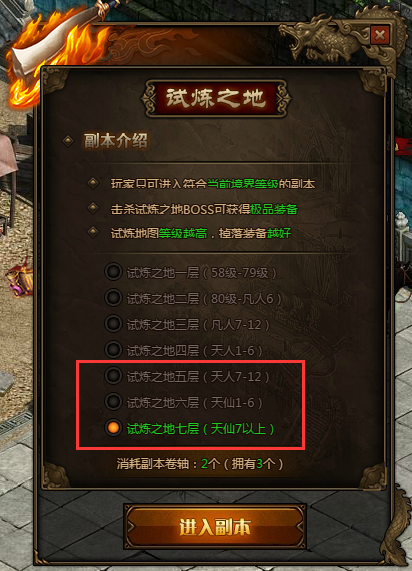The image size is (412, 571).
Task: Click the 试炼之地 title banner
Action: tap(216, 98)
